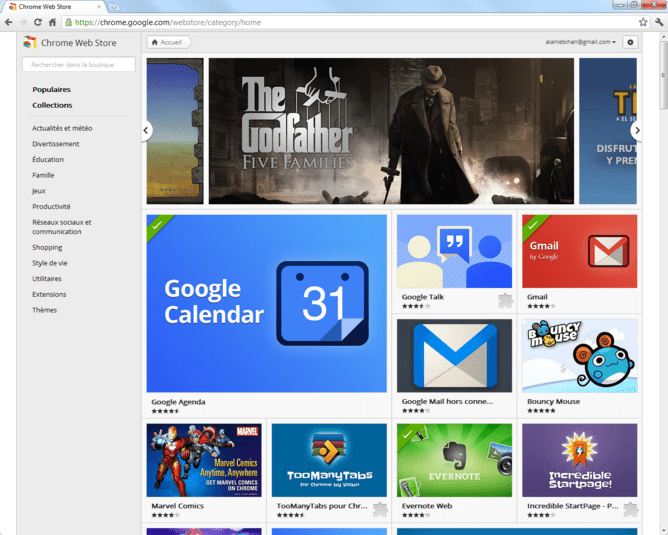The width and height of the screenshot is (668, 535).
Task: Open the Jeux category
Action: click(38, 190)
